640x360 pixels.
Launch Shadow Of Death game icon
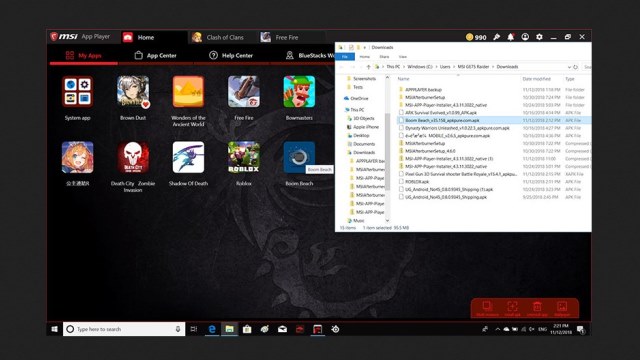[x=188, y=157]
